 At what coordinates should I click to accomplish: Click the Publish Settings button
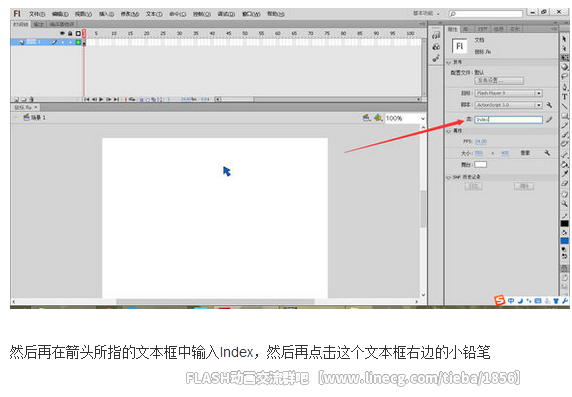click(499, 80)
